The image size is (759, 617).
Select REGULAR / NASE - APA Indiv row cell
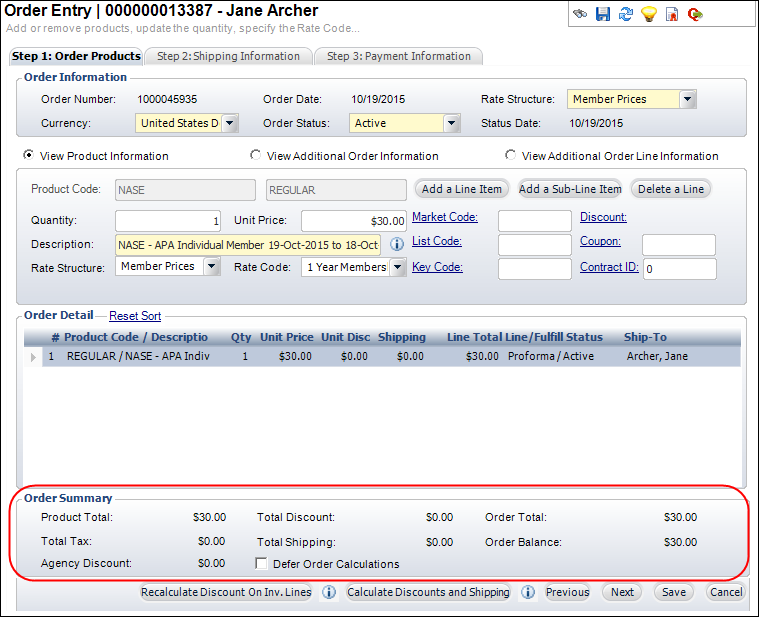(138, 356)
